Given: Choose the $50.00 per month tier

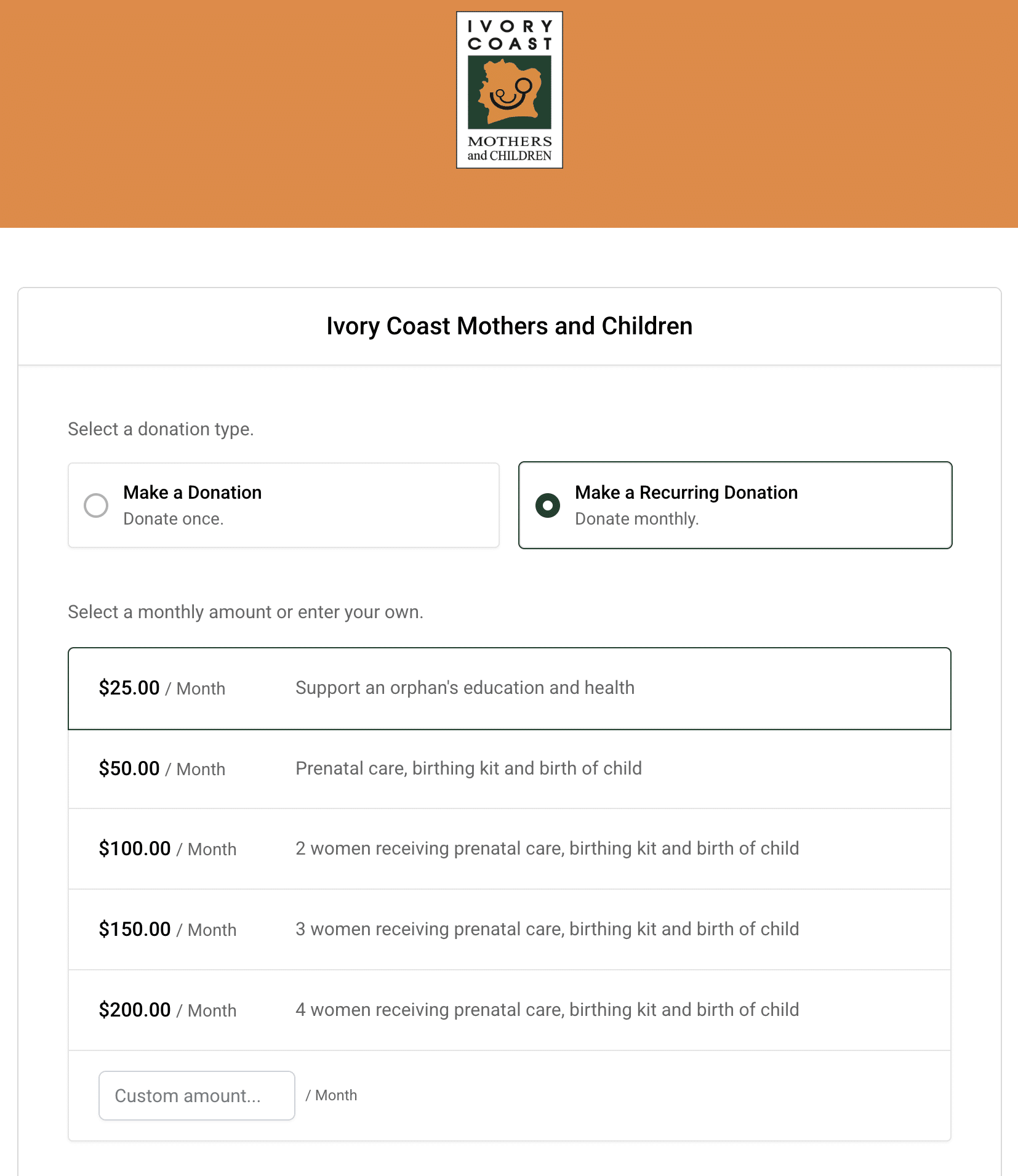Looking at the screenshot, I should (509, 769).
